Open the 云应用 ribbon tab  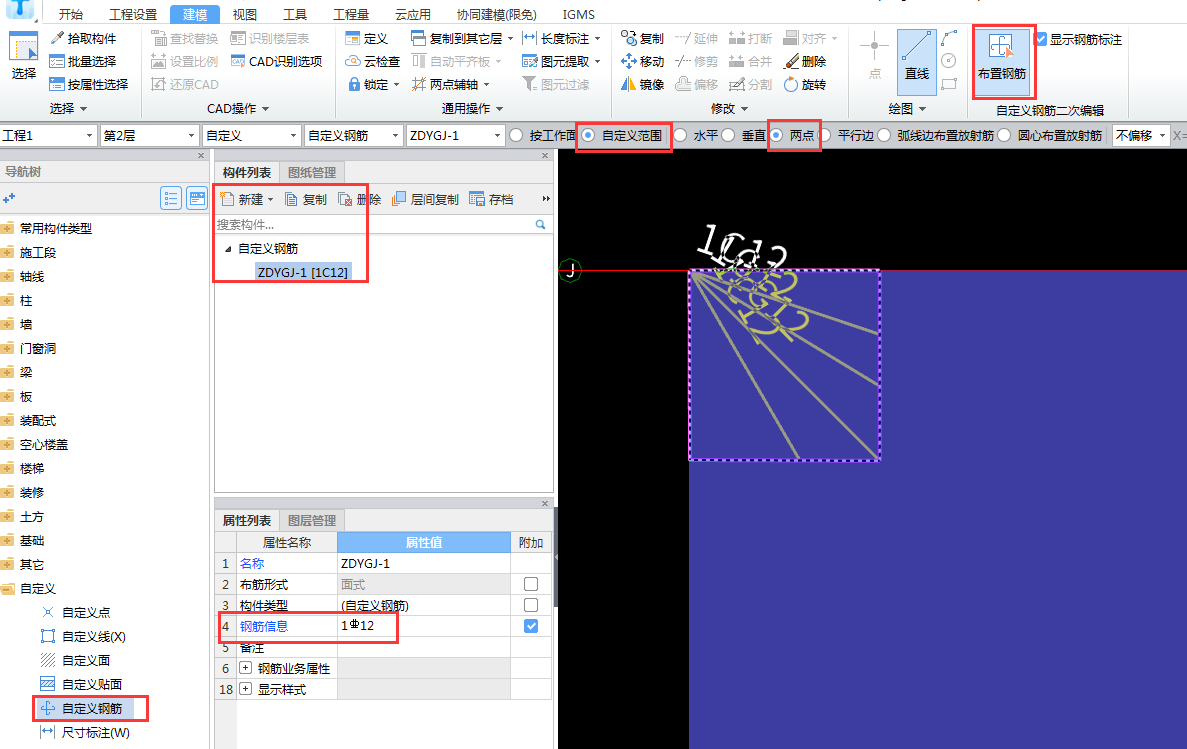413,14
